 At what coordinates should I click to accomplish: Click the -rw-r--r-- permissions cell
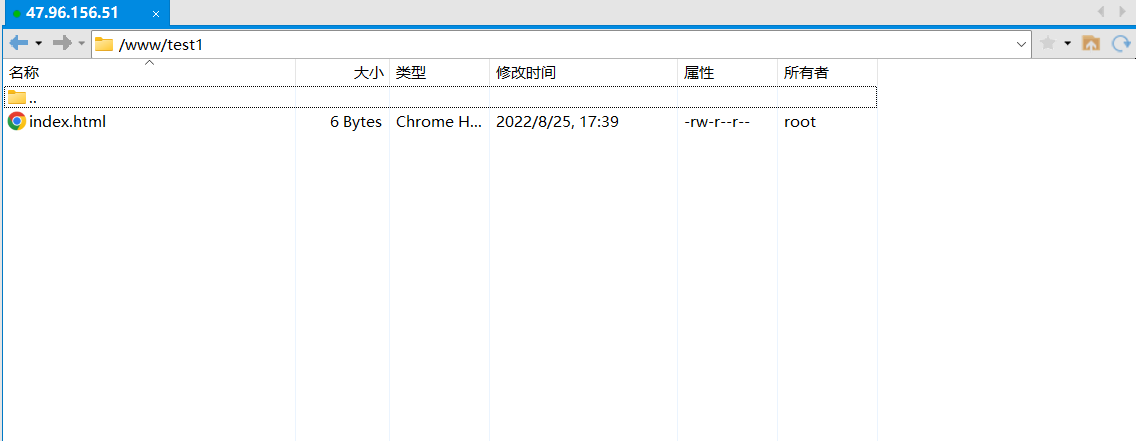(x=717, y=122)
